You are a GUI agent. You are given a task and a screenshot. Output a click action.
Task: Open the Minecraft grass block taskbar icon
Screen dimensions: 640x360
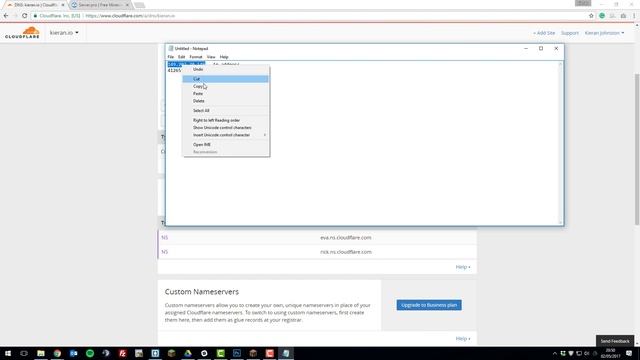171,353
